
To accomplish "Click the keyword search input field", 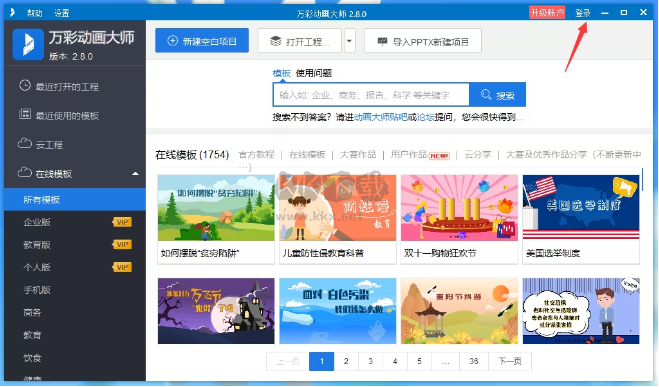I will [371, 95].
